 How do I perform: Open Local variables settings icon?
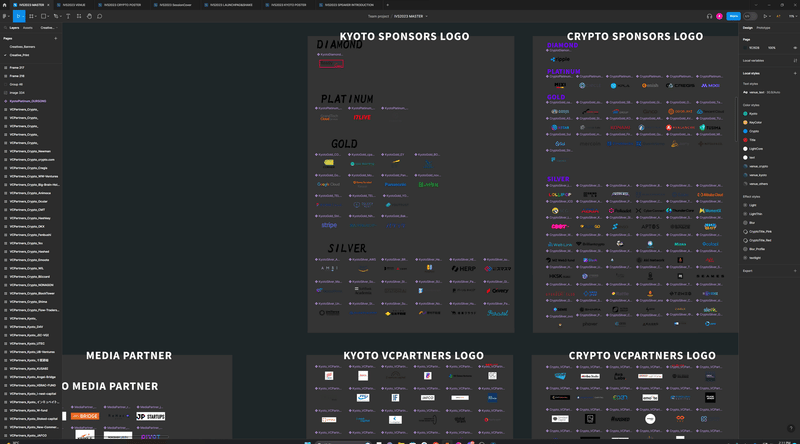pos(795,60)
